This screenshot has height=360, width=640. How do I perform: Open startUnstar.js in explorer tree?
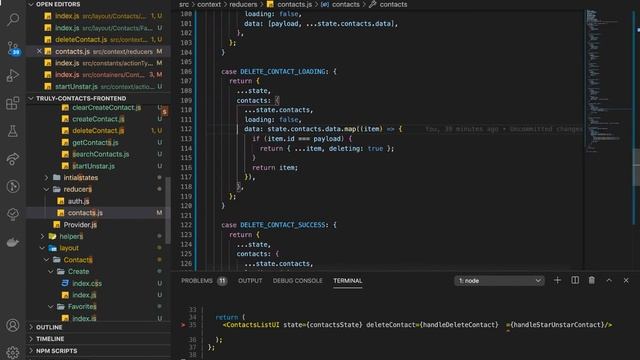(93, 166)
